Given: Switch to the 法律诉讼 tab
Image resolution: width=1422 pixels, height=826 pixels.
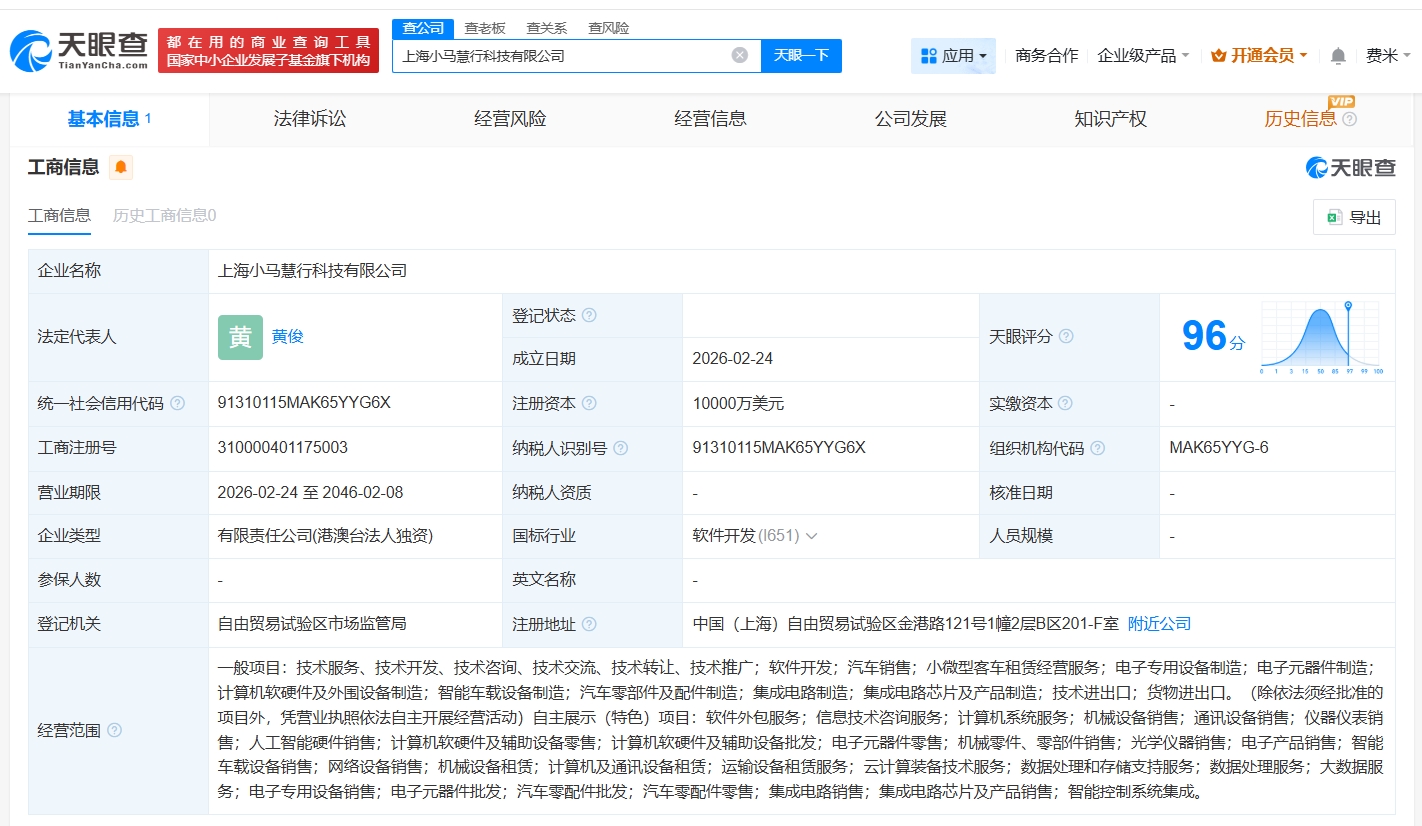Looking at the screenshot, I should tap(309, 119).
